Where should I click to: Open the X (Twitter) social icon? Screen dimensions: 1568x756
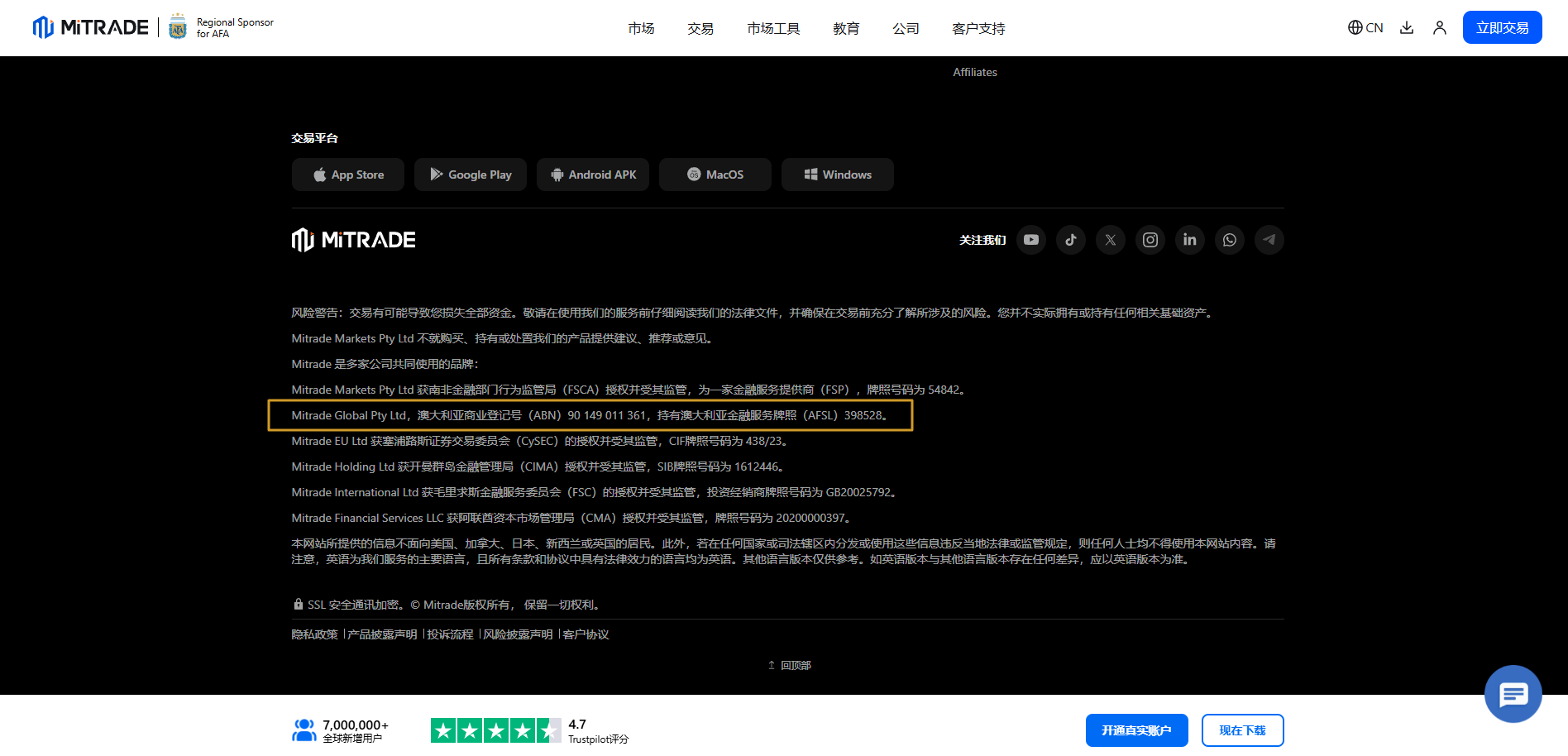tap(1111, 240)
